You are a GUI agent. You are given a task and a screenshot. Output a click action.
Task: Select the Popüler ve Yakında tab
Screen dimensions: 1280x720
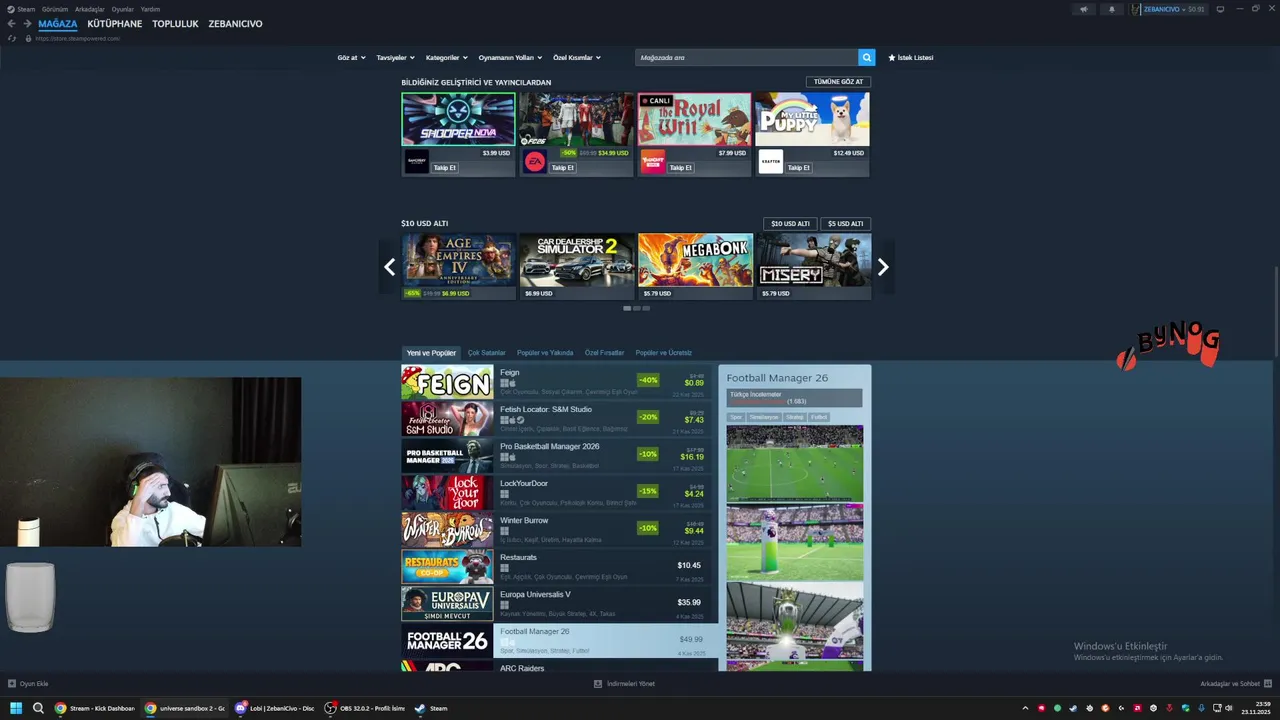point(545,353)
